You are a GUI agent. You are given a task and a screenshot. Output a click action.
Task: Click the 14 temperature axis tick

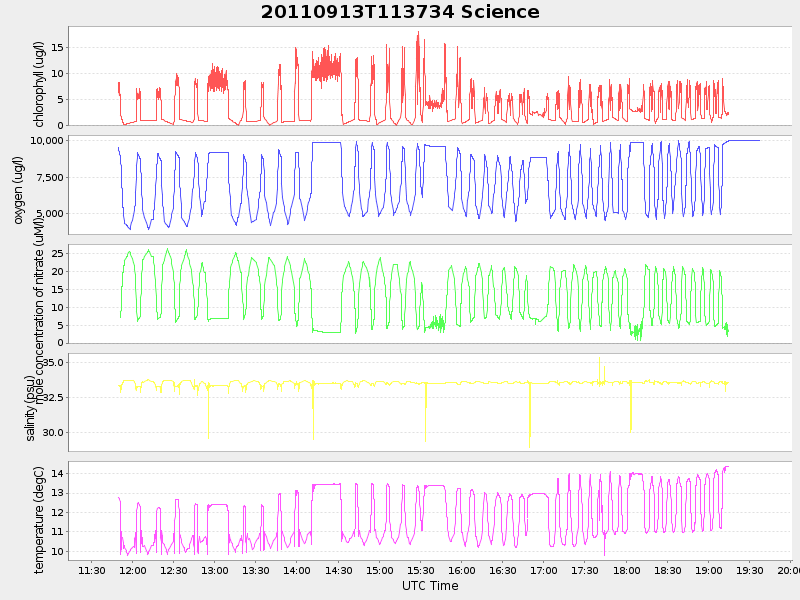click(57, 473)
